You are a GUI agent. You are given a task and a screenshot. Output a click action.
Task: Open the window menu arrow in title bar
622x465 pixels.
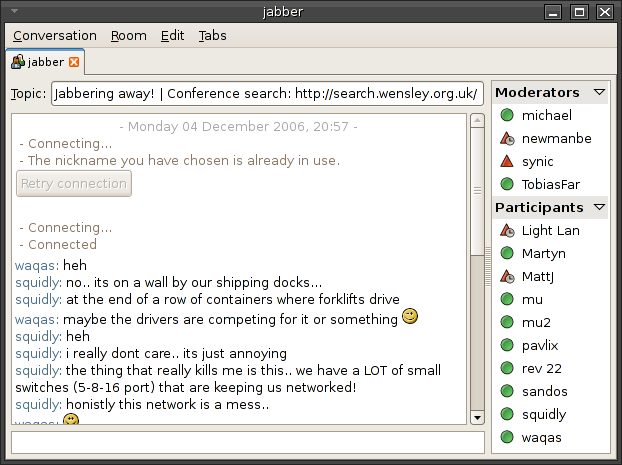click(x=15, y=11)
